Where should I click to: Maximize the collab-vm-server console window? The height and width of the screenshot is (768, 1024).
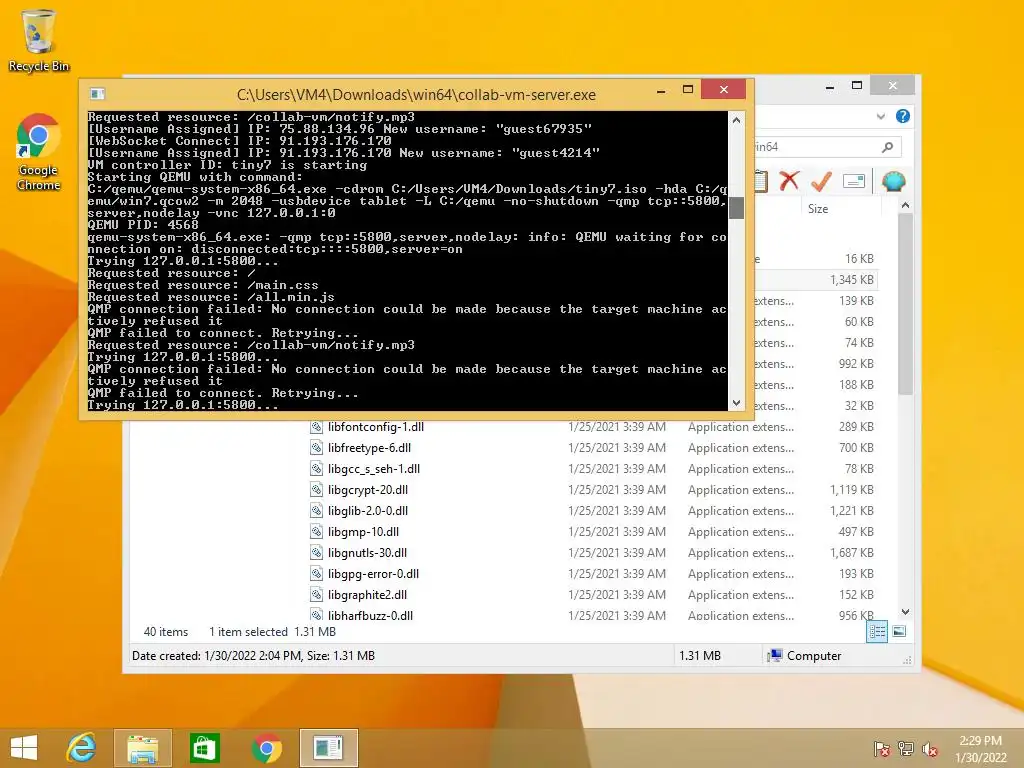click(x=688, y=89)
